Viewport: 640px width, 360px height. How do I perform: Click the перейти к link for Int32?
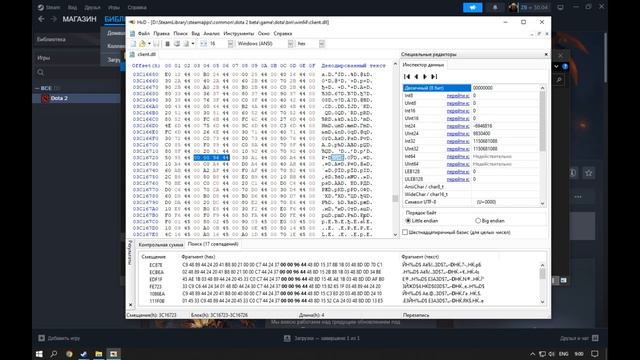point(458,141)
